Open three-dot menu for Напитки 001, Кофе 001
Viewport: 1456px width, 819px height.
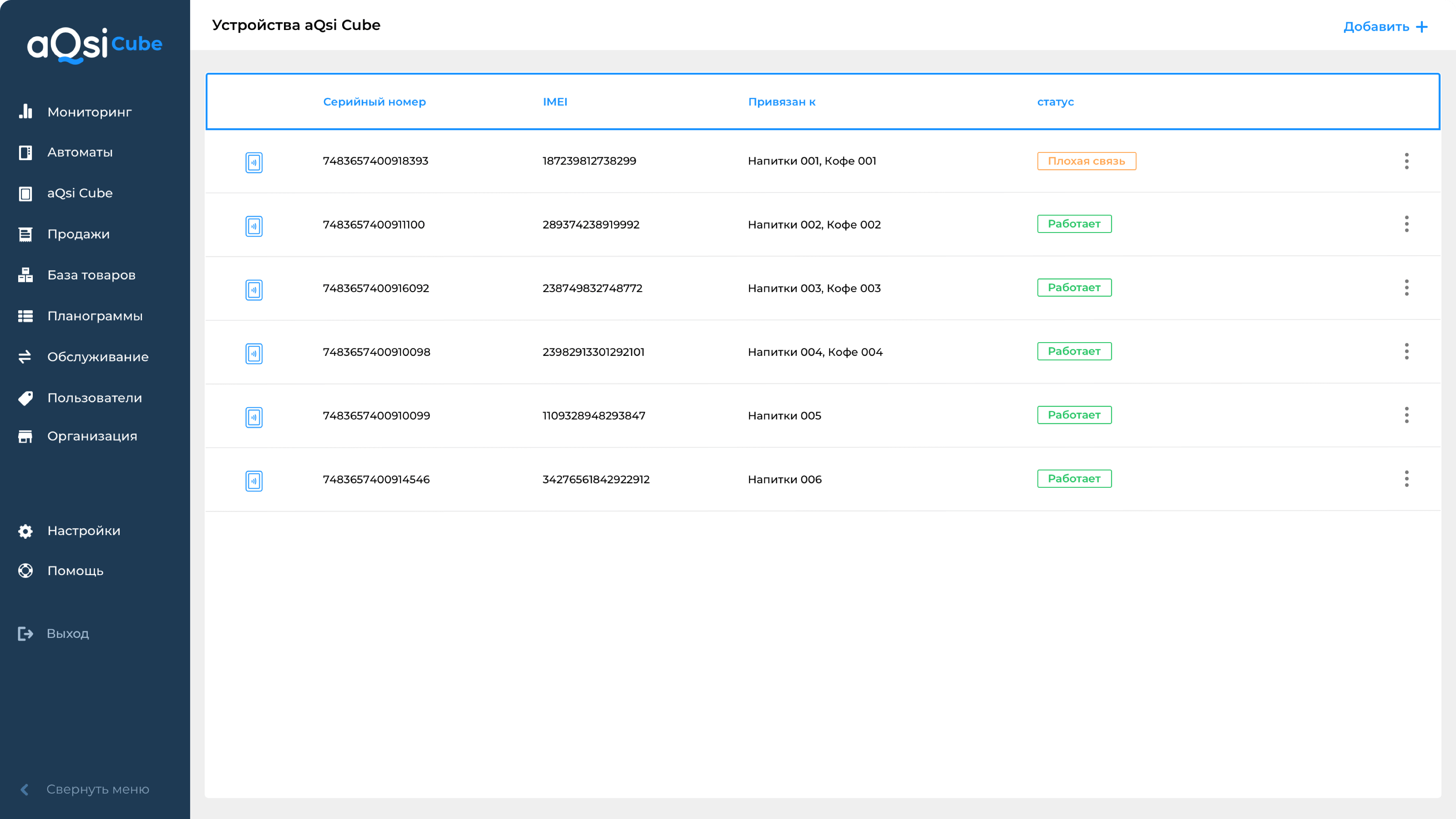[x=1406, y=161]
